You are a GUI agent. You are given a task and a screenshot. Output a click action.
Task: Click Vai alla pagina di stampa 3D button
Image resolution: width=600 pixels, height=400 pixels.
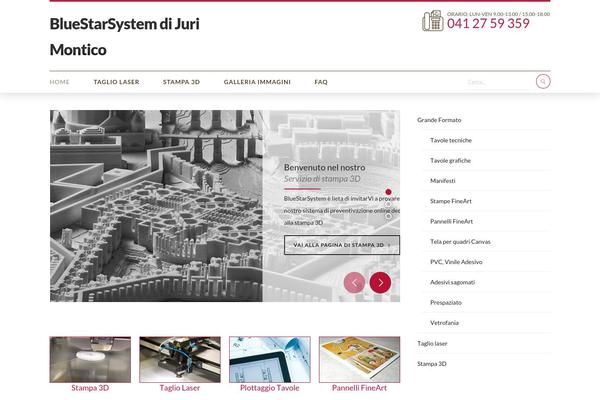[342, 245]
